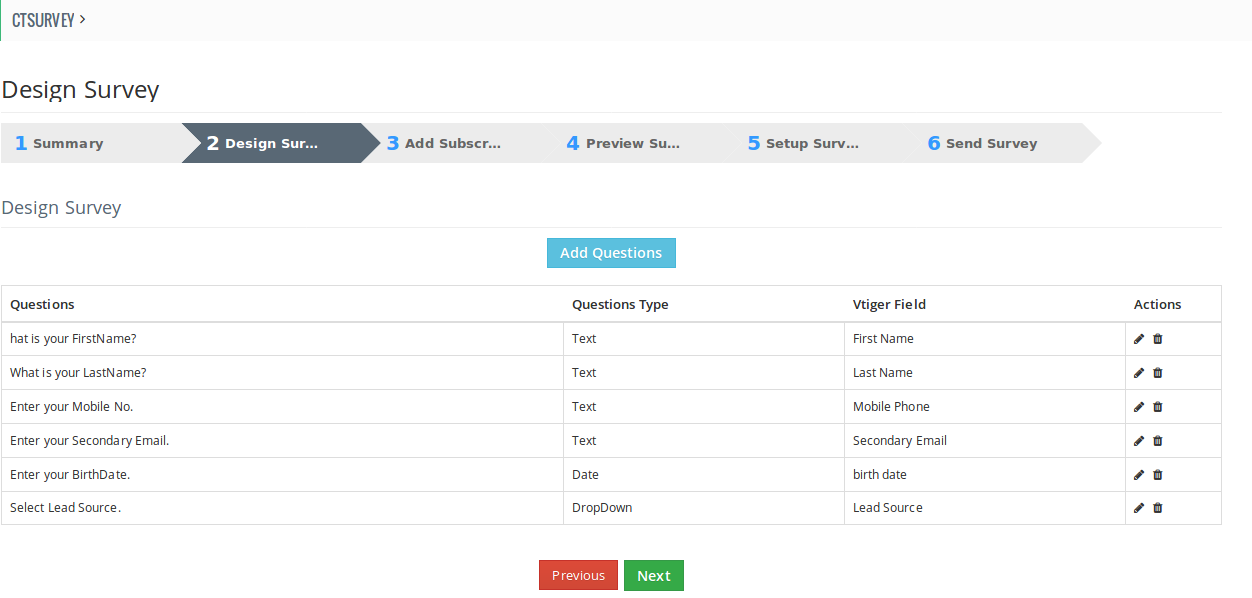Click the Add Questions button
The image size is (1252, 598).
[x=611, y=253]
